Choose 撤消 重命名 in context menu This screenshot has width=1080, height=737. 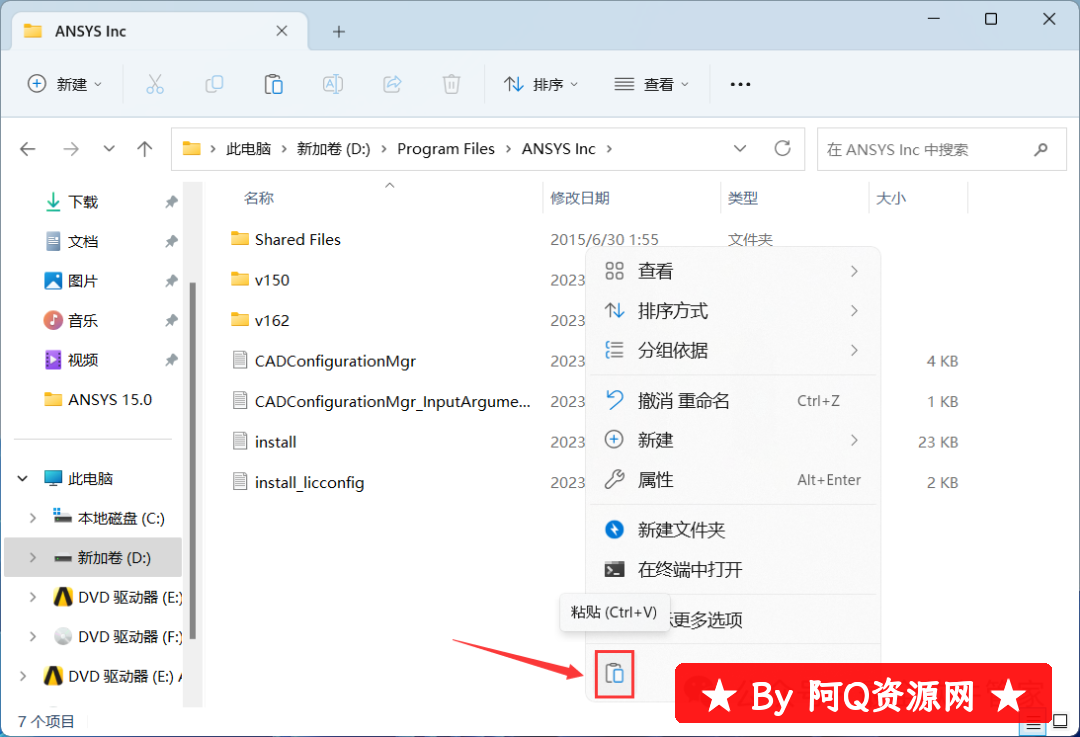coord(733,400)
